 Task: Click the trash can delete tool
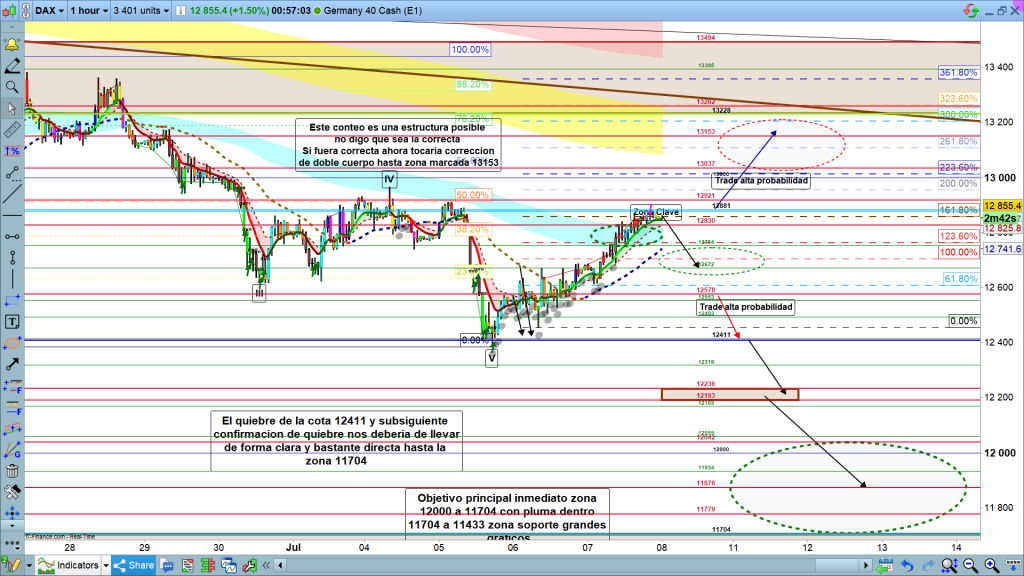tap(12, 471)
